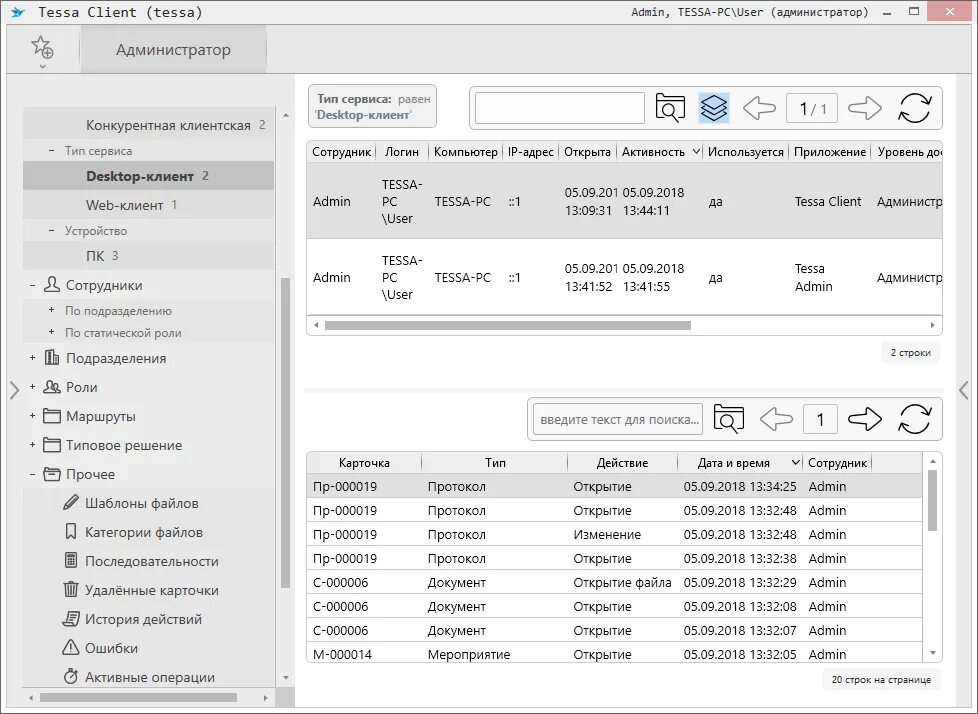Expand the По подразделению node

coord(52,310)
